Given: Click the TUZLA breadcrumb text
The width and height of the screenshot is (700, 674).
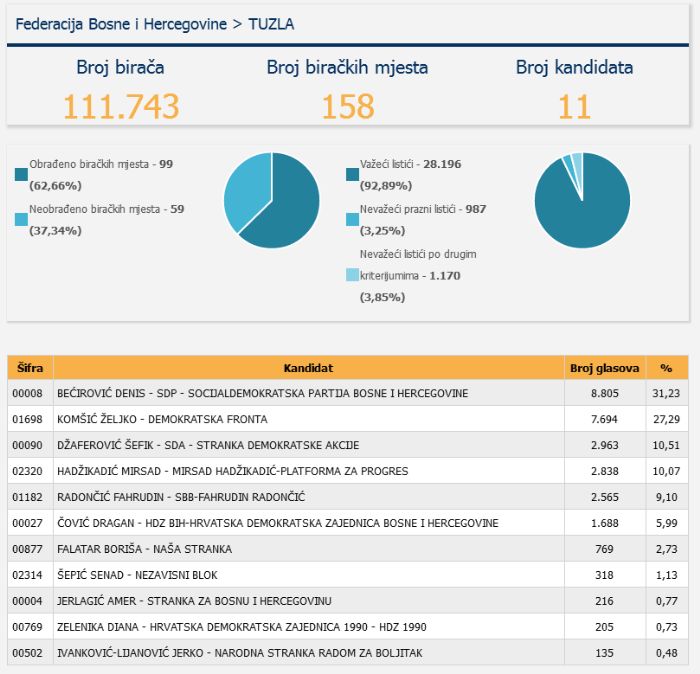Looking at the screenshot, I should pyautogui.click(x=271, y=24).
